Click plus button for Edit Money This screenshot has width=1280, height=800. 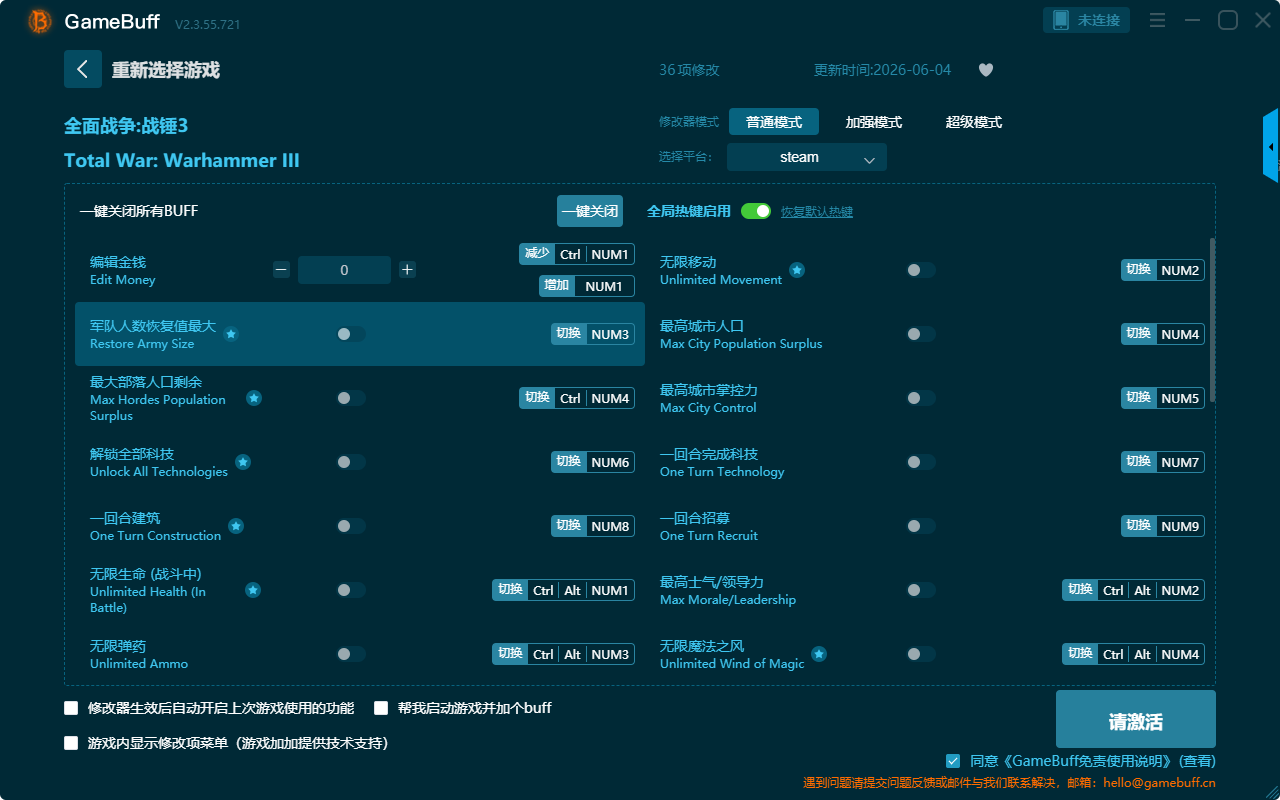click(407, 270)
